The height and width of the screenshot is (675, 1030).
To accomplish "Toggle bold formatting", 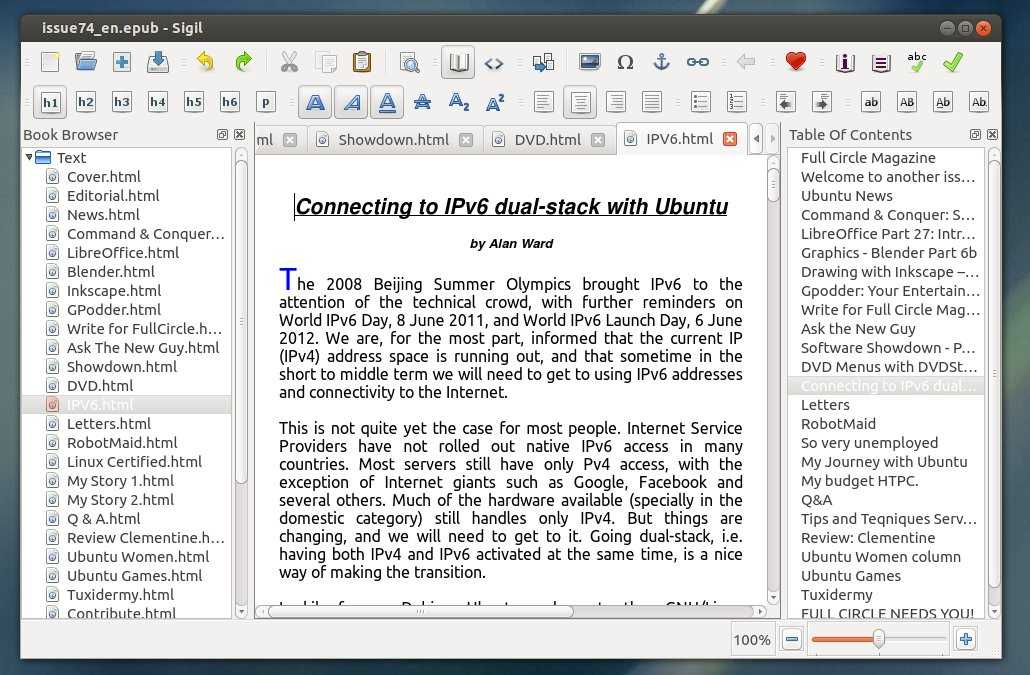I will [316, 102].
